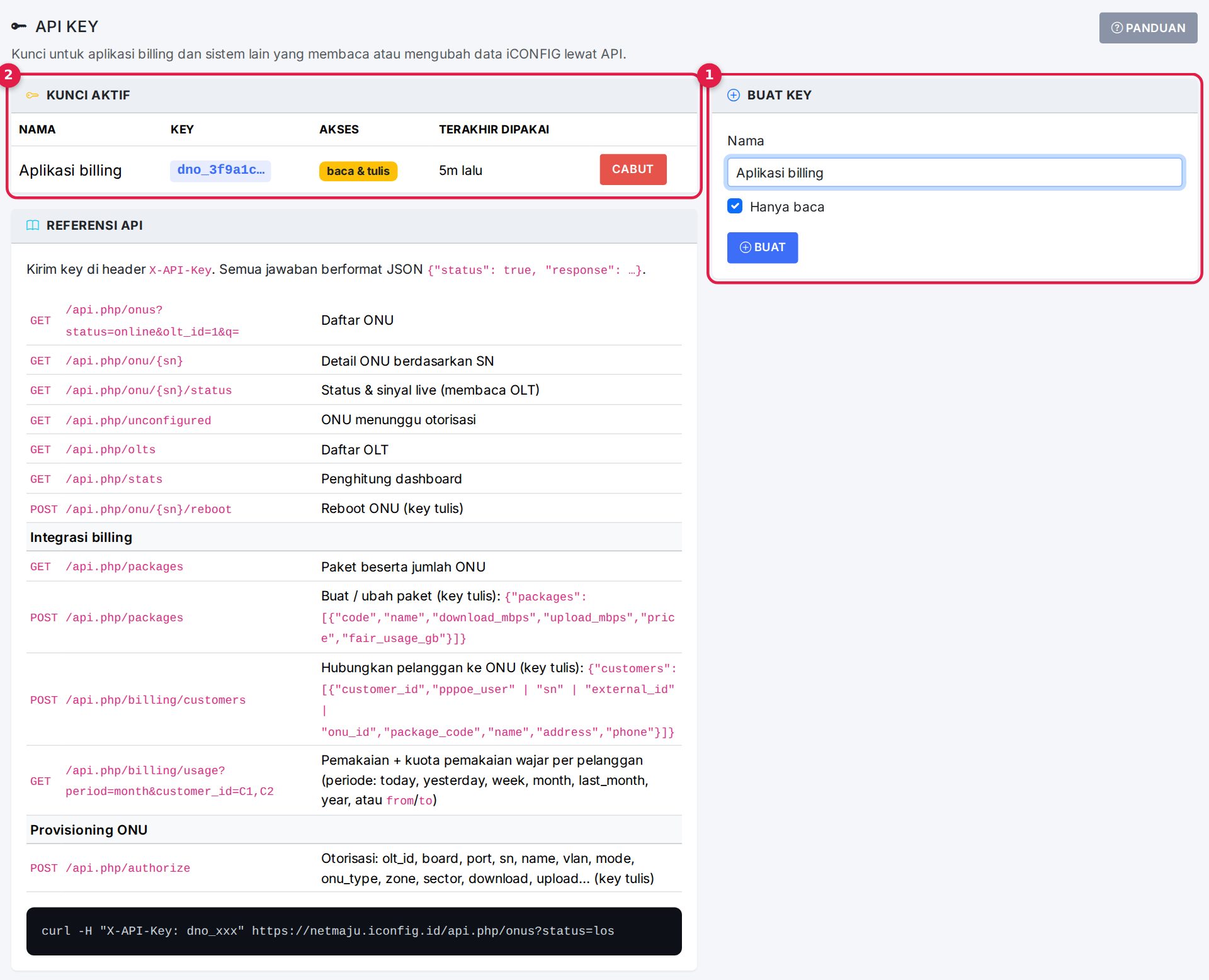Screen dimensions: 1209x980
Task: Click the Provisioning ONU section heading
Action: (x=89, y=830)
